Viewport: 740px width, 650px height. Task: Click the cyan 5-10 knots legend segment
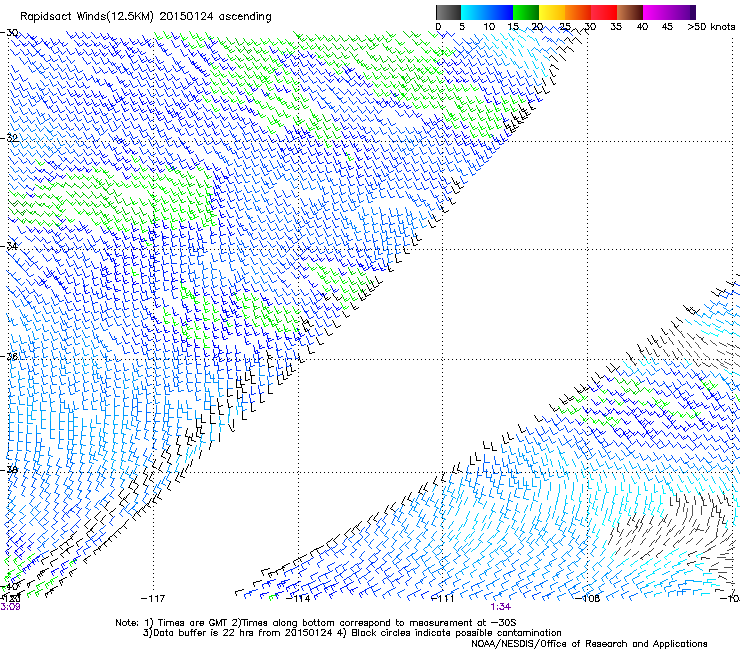(x=474, y=12)
